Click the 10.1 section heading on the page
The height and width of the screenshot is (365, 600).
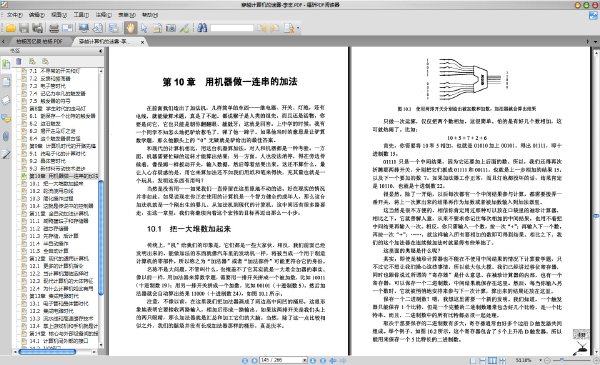coord(189,229)
